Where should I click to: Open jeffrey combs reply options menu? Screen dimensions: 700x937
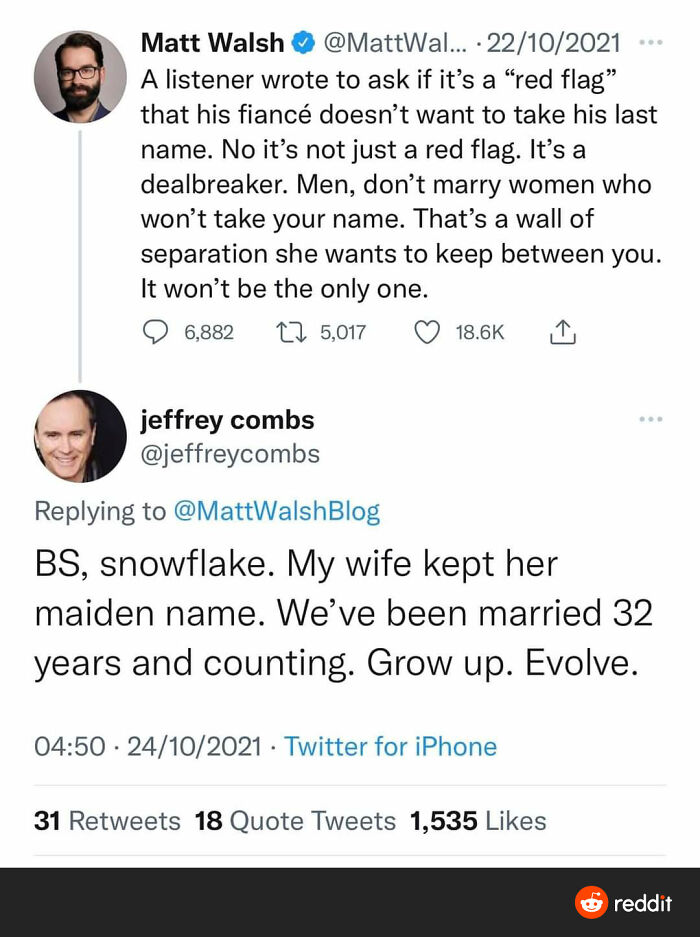tap(651, 419)
